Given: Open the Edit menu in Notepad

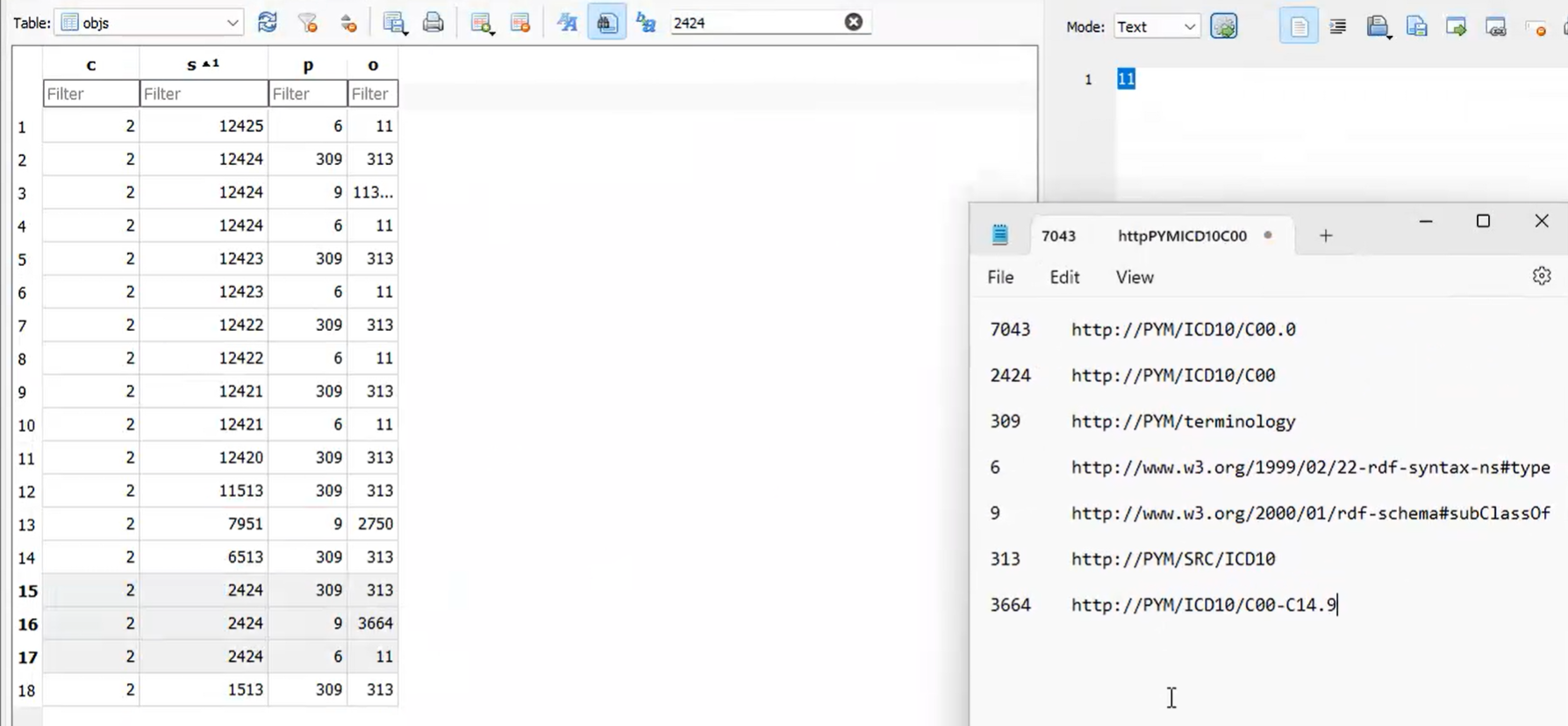Looking at the screenshot, I should click(1063, 277).
